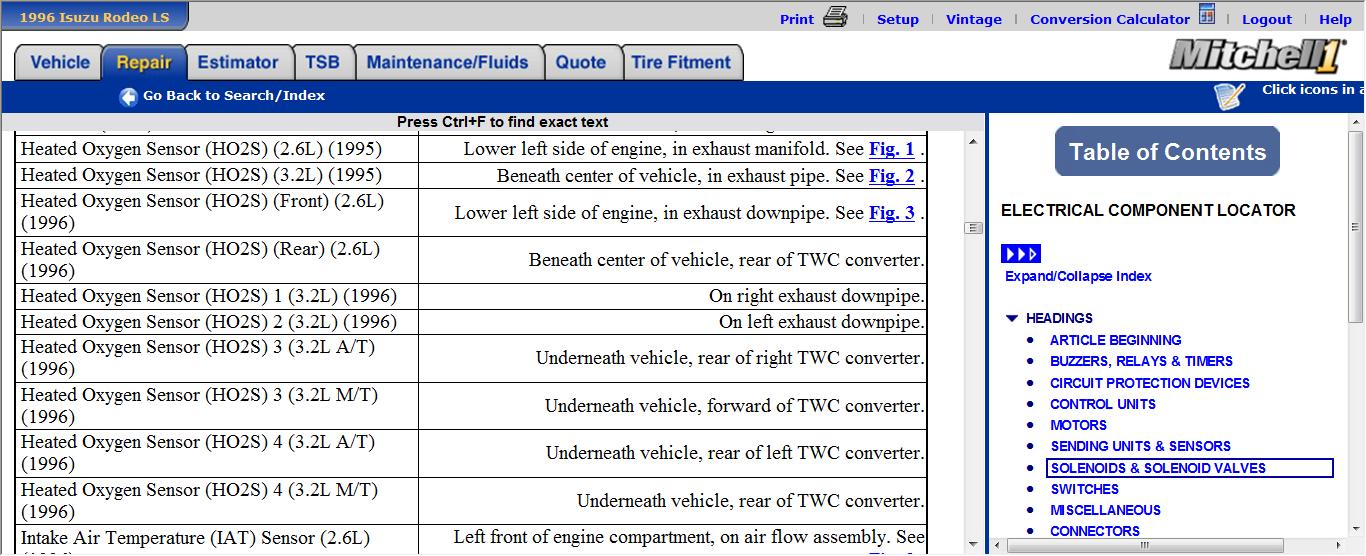This screenshot has width=1366, height=556.
Task: Click the article scrollbar down arrow
Action: click(x=973, y=544)
